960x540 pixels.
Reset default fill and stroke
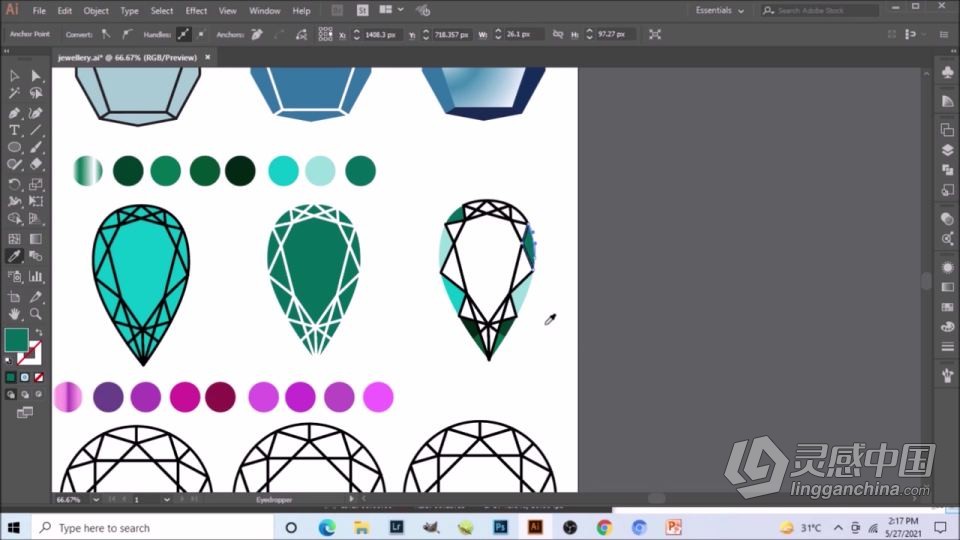[9, 361]
